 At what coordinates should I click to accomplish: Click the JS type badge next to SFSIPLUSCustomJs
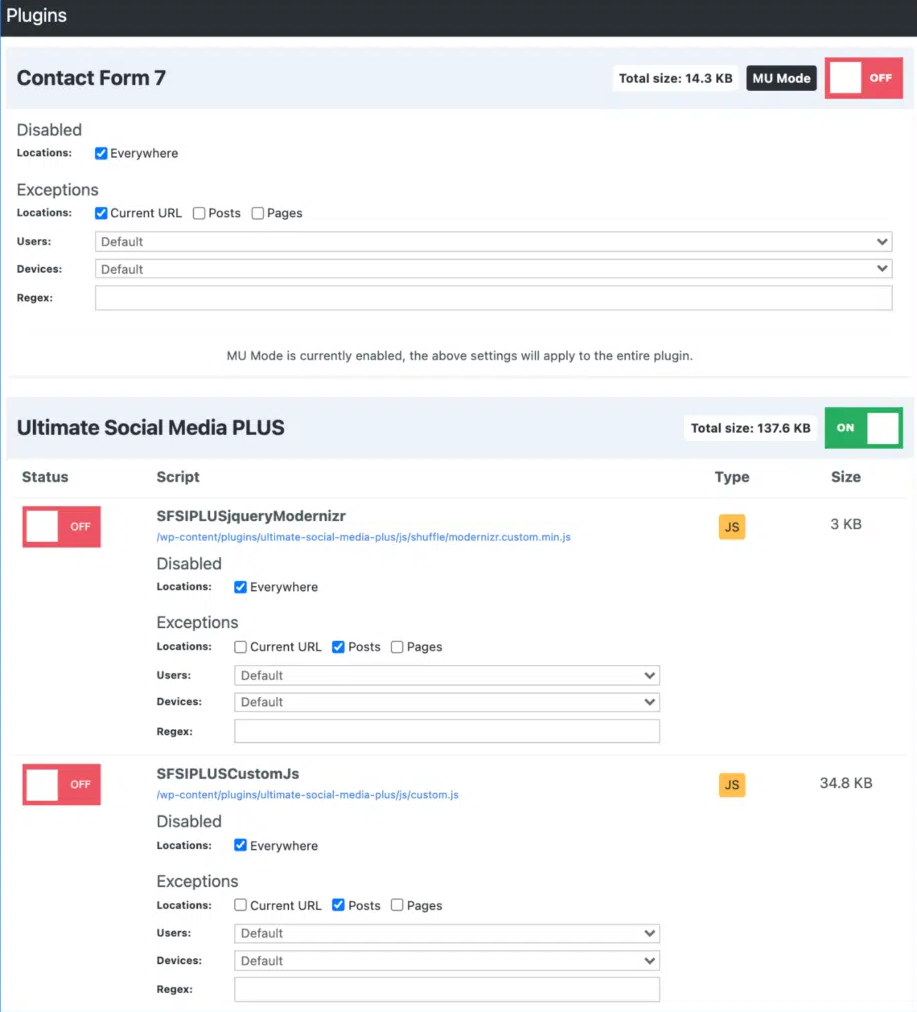731,785
